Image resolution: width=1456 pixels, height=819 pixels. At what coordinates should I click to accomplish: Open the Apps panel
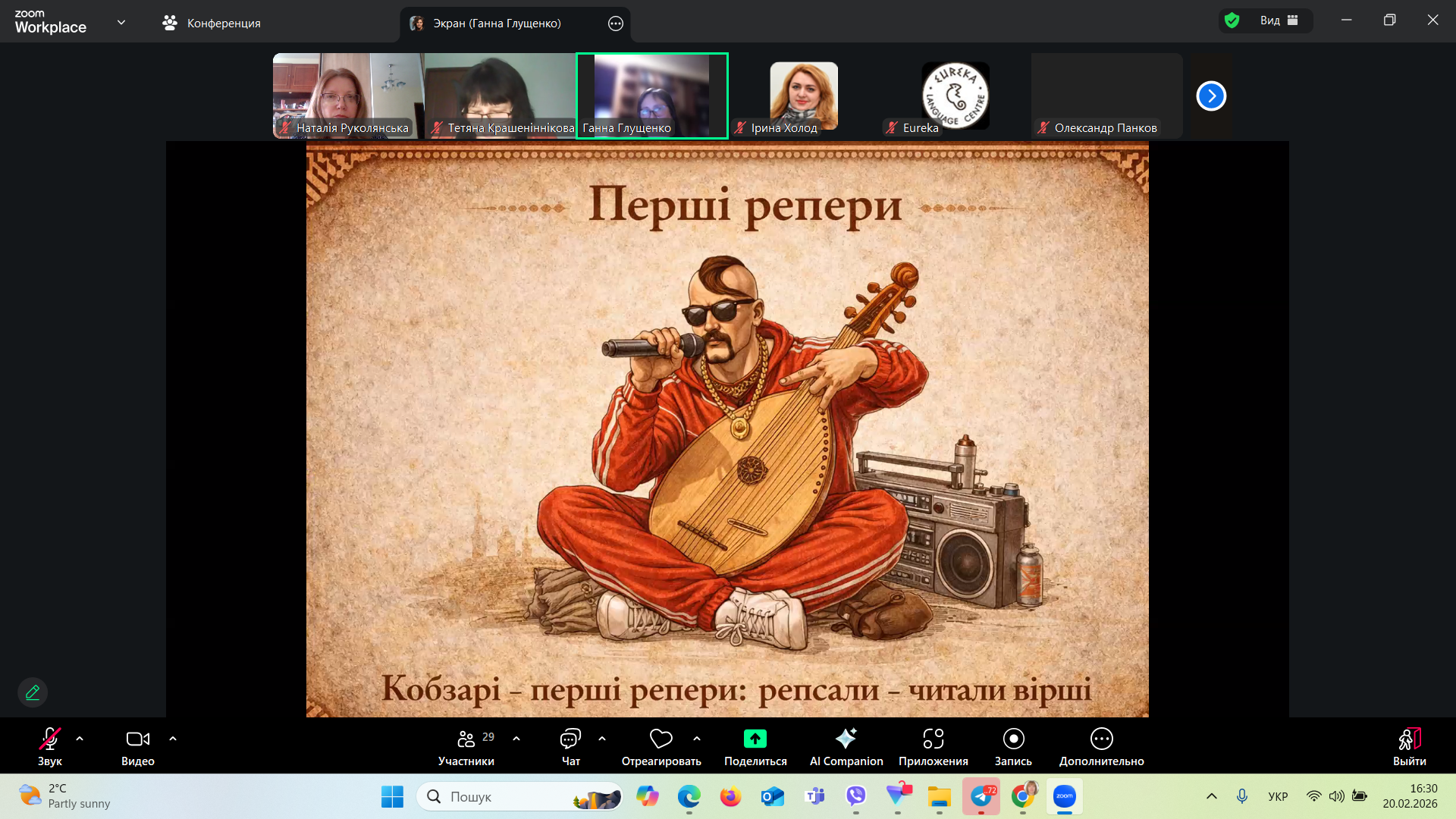[933, 746]
